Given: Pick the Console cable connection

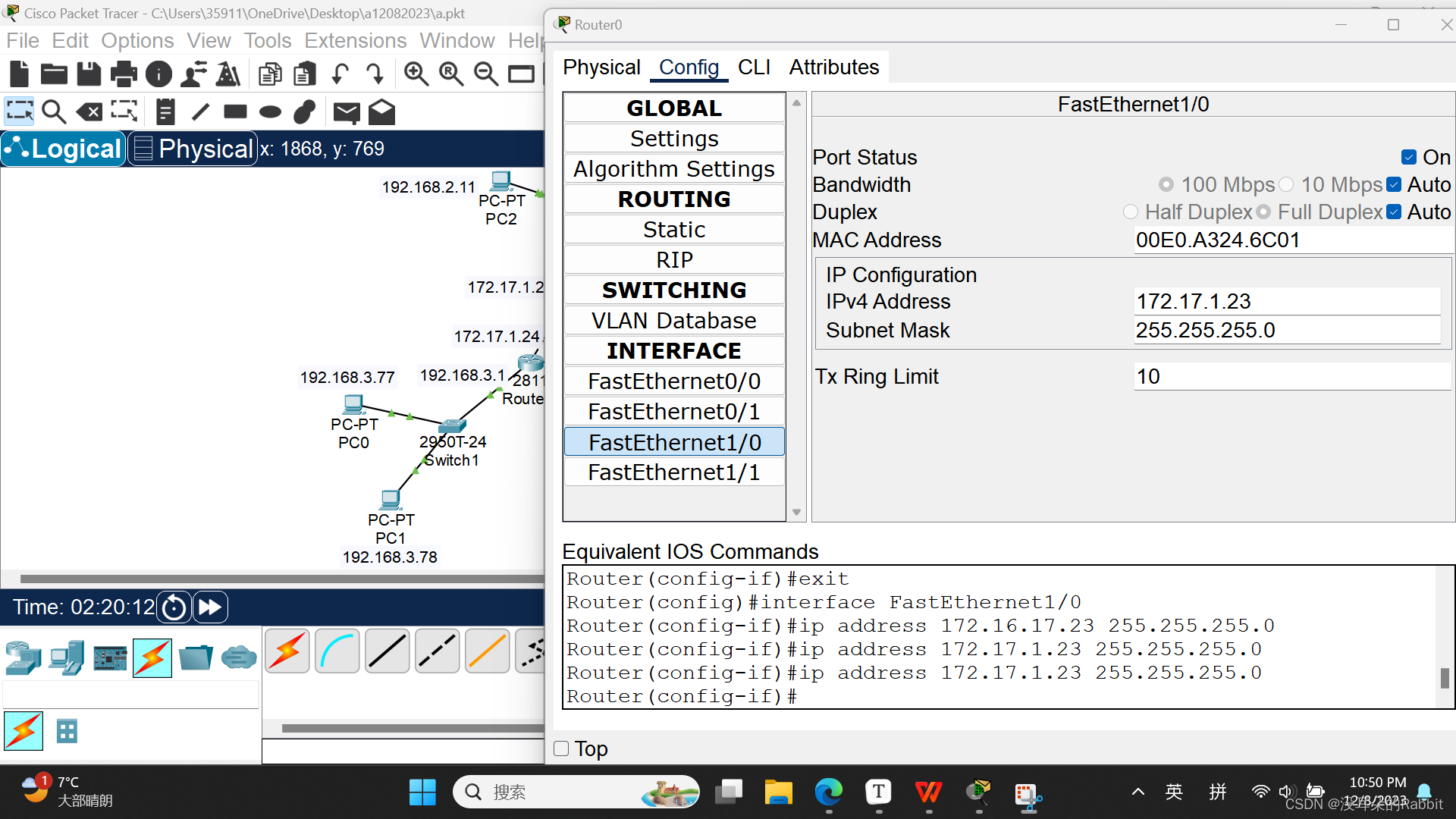Looking at the screenshot, I should point(337,651).
